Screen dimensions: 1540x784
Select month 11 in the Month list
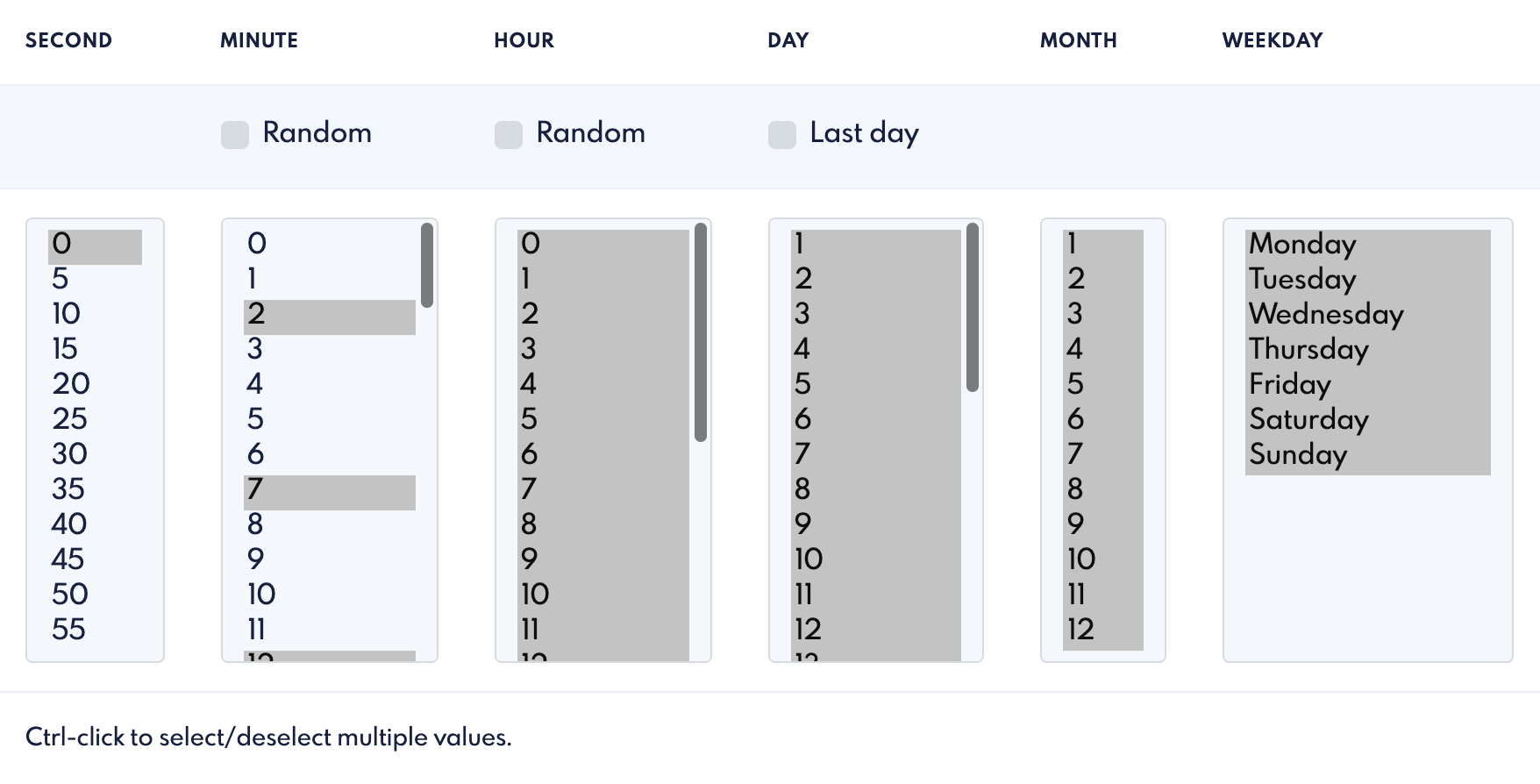1077,595
